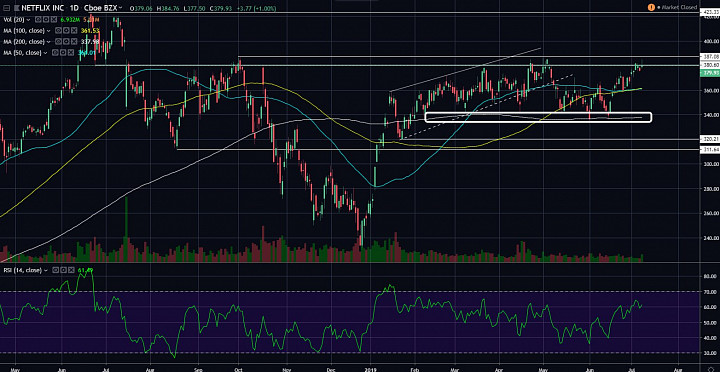The image size is (720, 372).
Task: Hide the MA (200, close) indicator
Action: 58,42
